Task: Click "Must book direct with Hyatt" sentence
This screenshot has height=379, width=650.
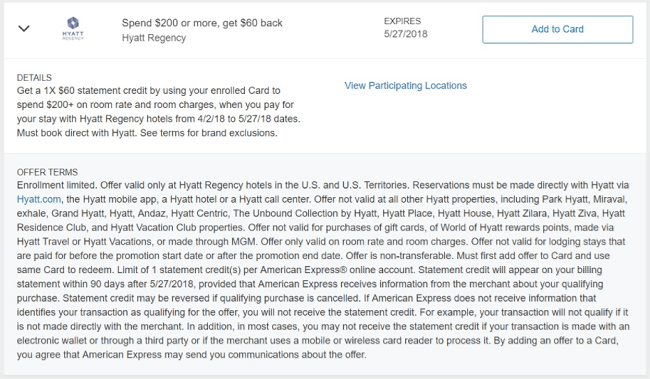Action: pyautogui.click(x=77, y=133)
